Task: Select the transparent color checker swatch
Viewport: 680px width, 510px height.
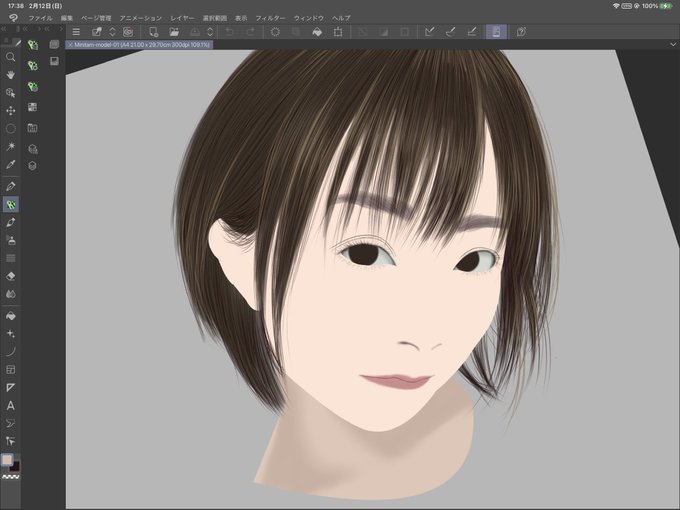Action: click(11, 477)
